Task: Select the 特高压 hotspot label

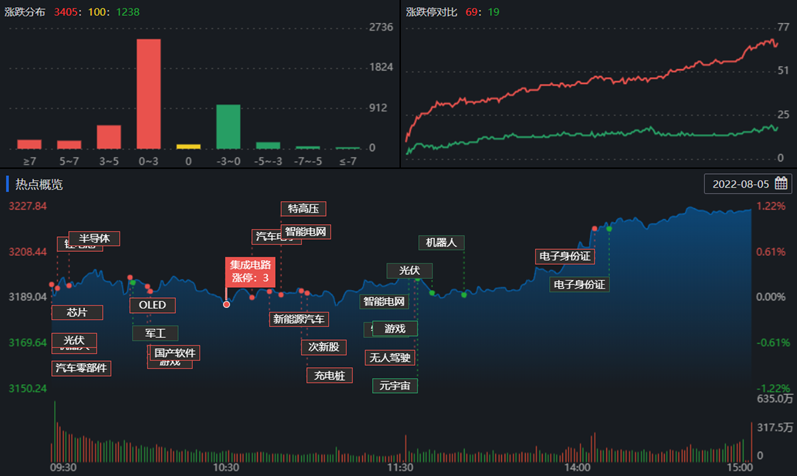Action: tap(303, 209)
